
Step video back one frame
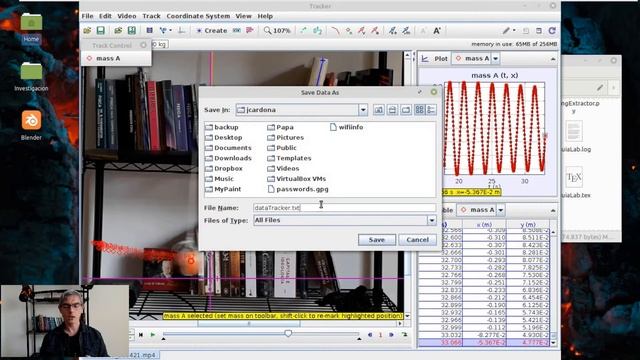tap(370, 335)
